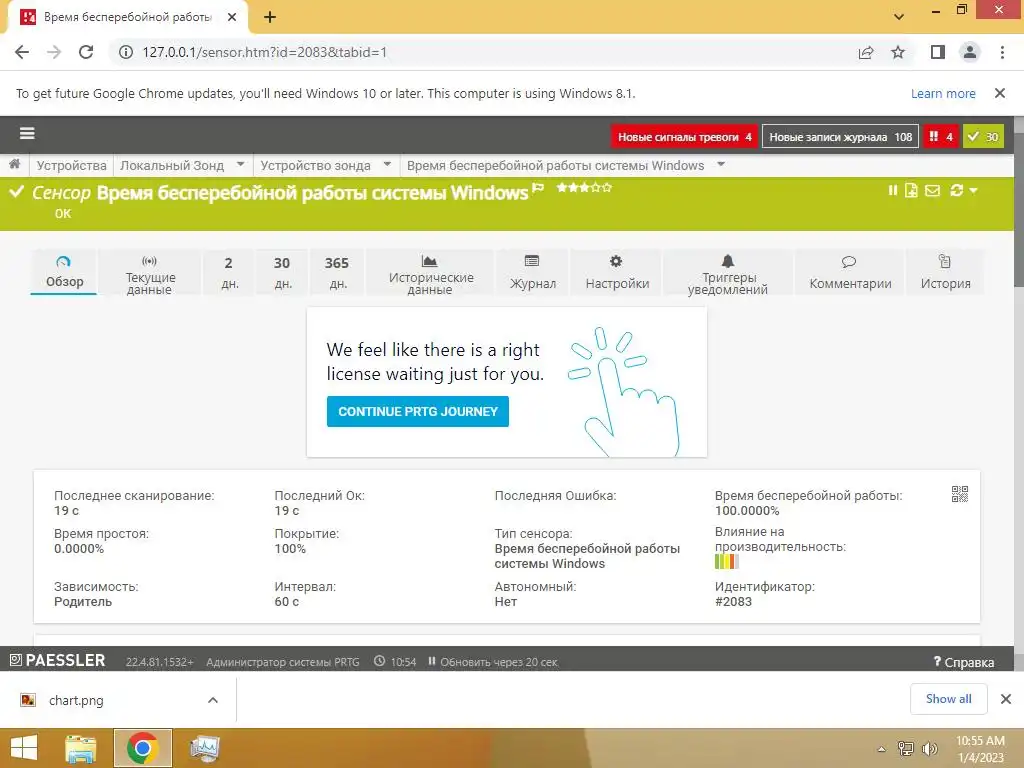This screenshot has width=1024, height=768.
Task: Go to the PRTG home icon breadcrumb
Action: tap(14, 165)
